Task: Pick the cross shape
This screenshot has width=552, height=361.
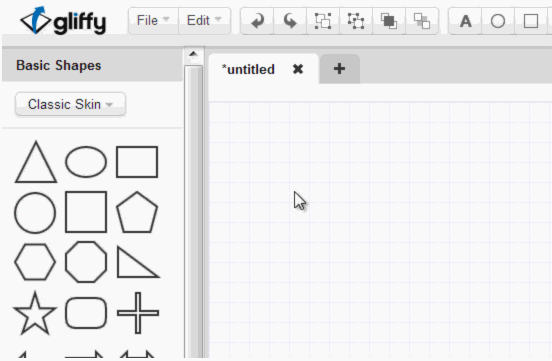Action: (x=138, y=313)
